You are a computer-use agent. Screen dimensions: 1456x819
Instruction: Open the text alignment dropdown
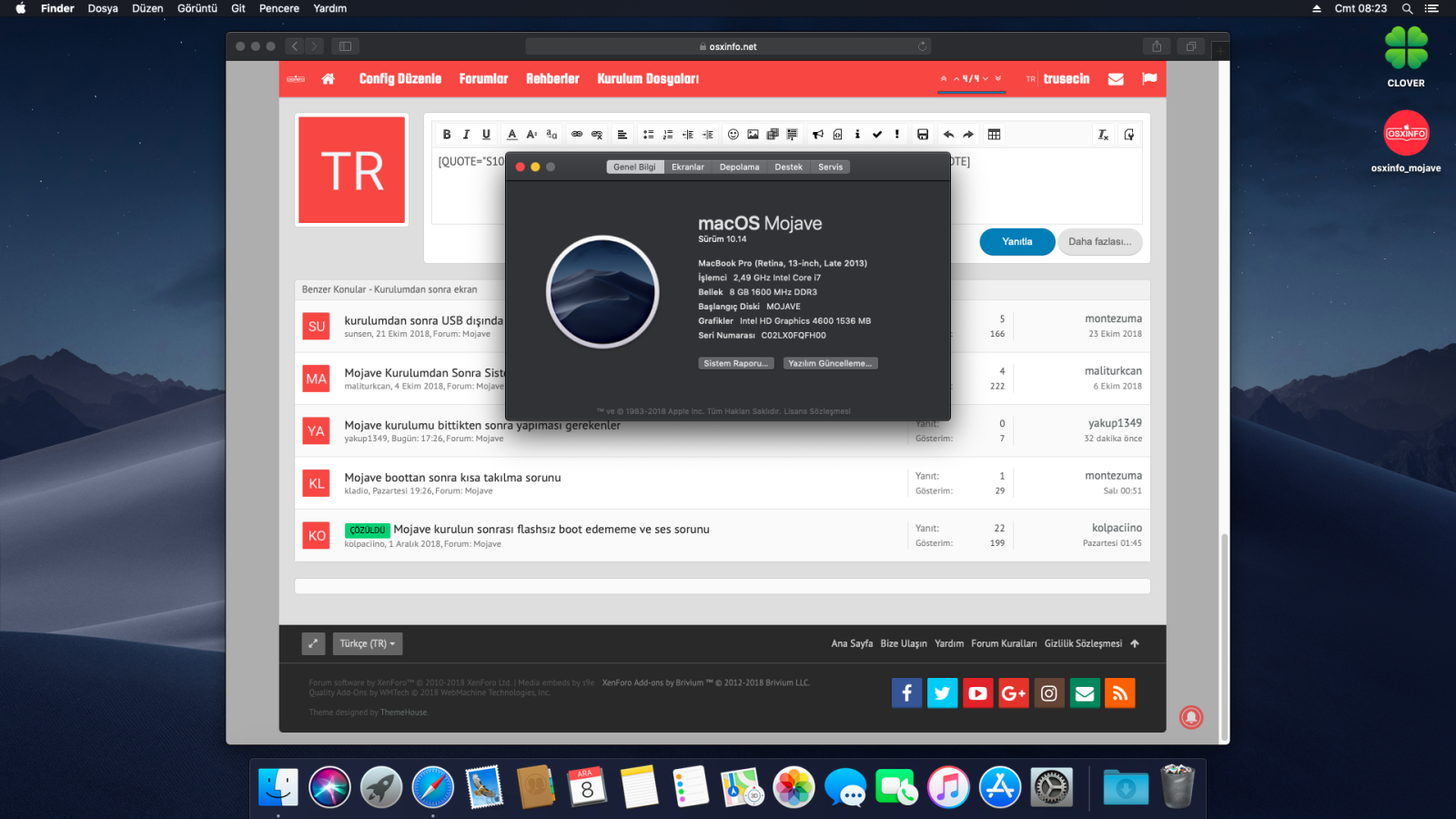pos(622,135)
